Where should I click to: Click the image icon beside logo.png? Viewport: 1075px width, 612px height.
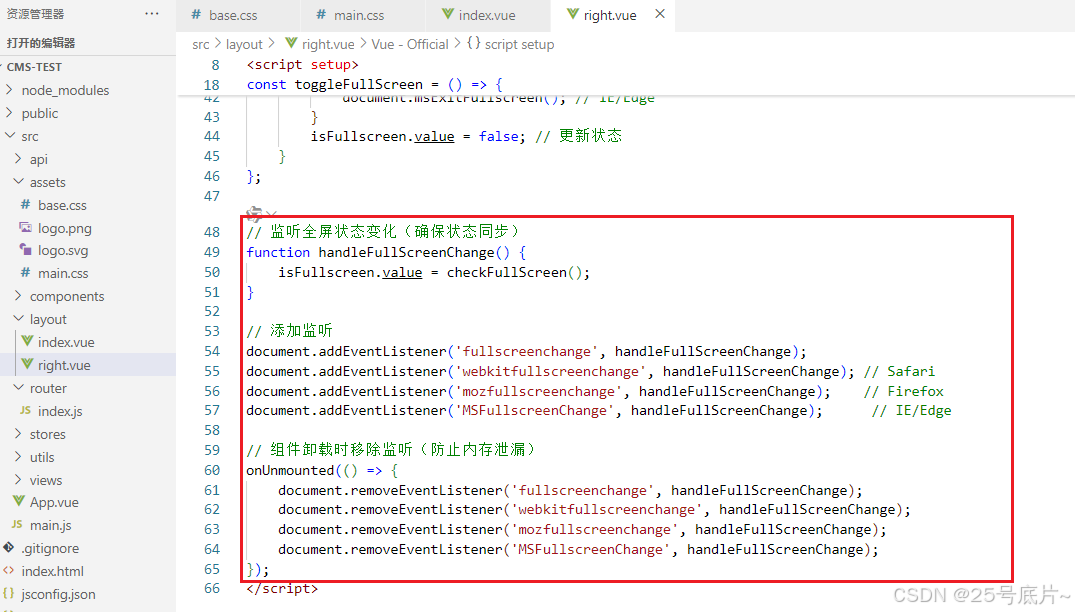[x=25, y=227]
